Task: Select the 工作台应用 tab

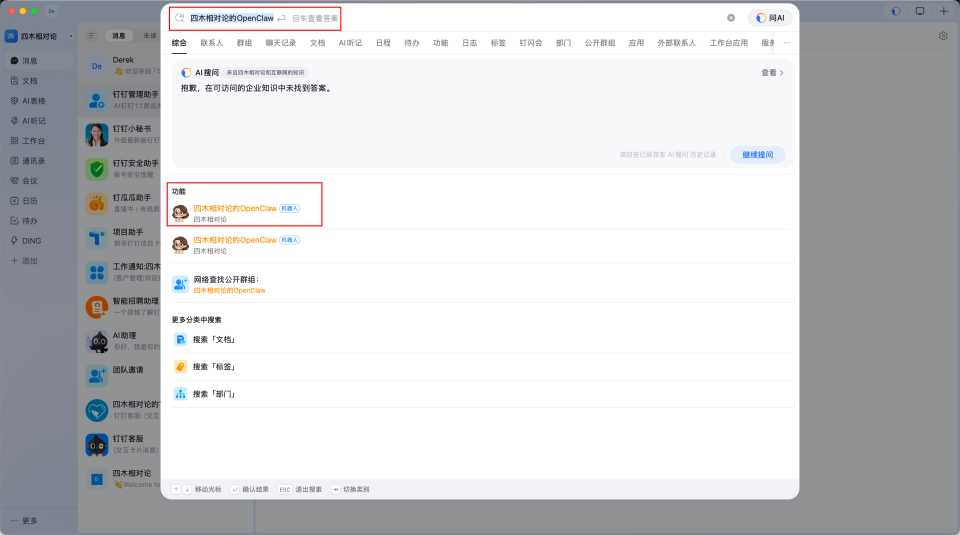Action: [729, 43]
